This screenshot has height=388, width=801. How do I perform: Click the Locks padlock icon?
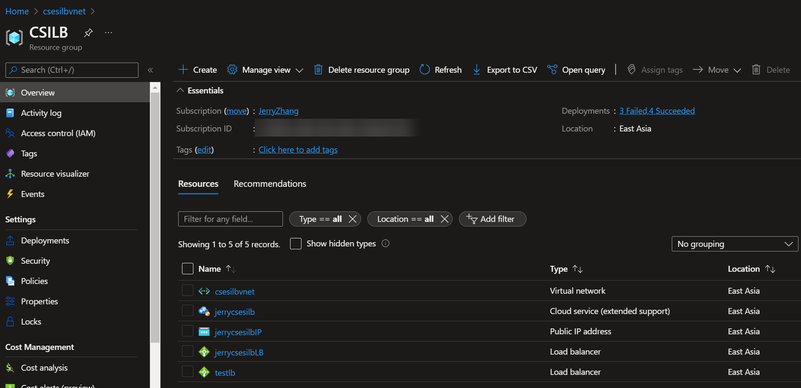(x=10, y=322)
